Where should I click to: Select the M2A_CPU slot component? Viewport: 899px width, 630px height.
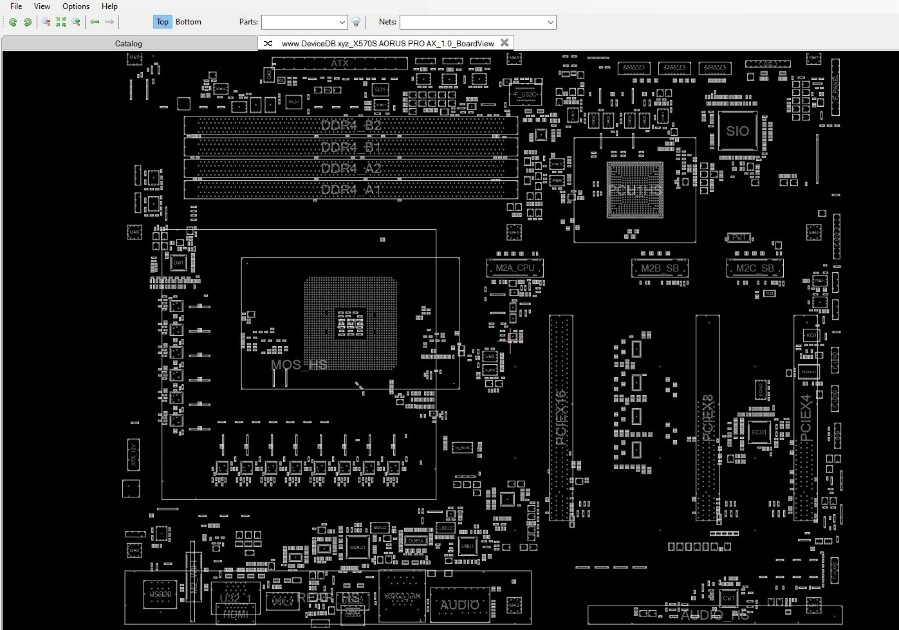[515, 268]
